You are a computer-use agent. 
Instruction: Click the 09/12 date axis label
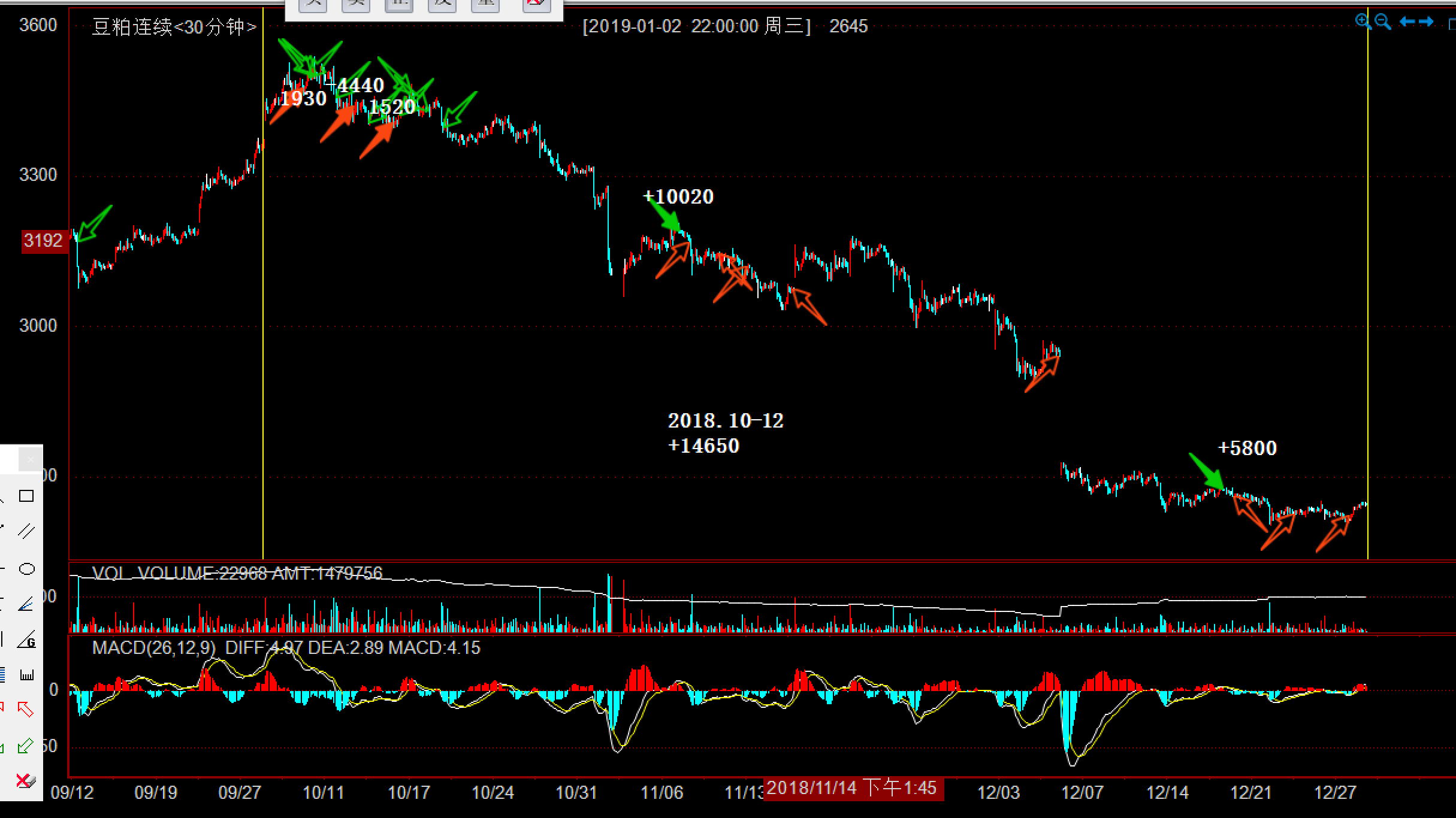(73, 793)
